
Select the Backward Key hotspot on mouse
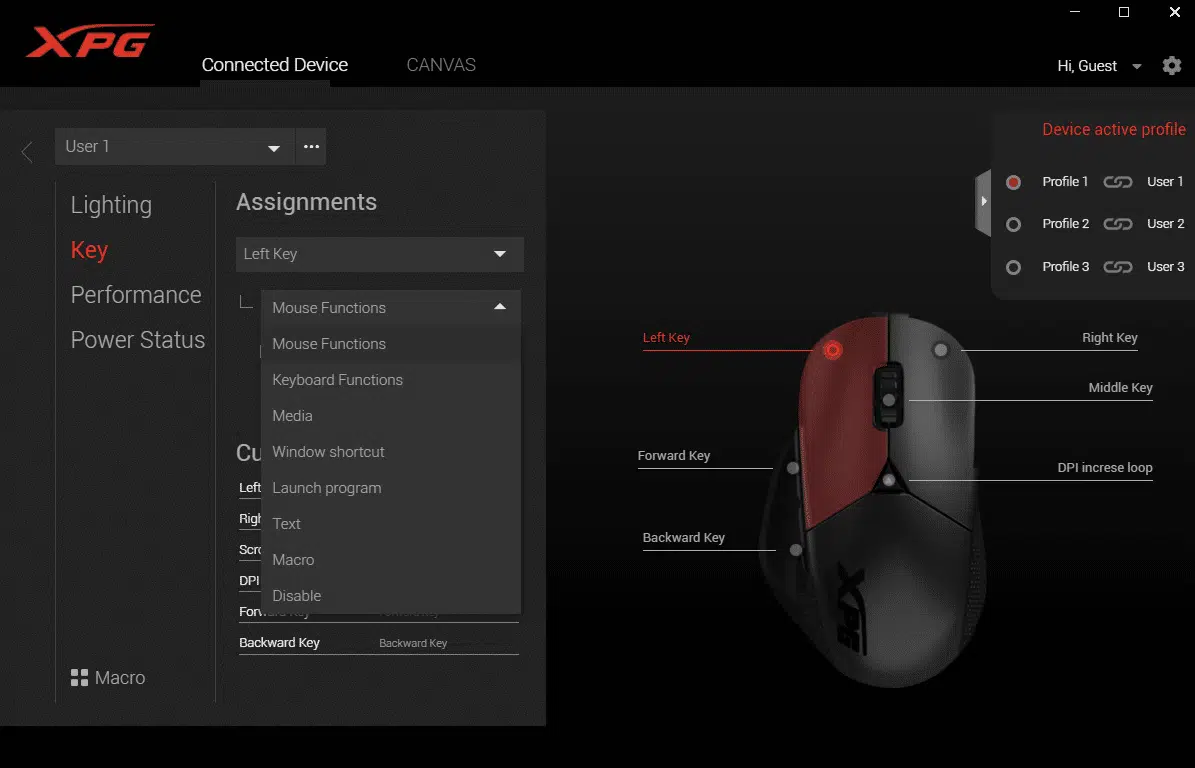[x=796, y=549]
